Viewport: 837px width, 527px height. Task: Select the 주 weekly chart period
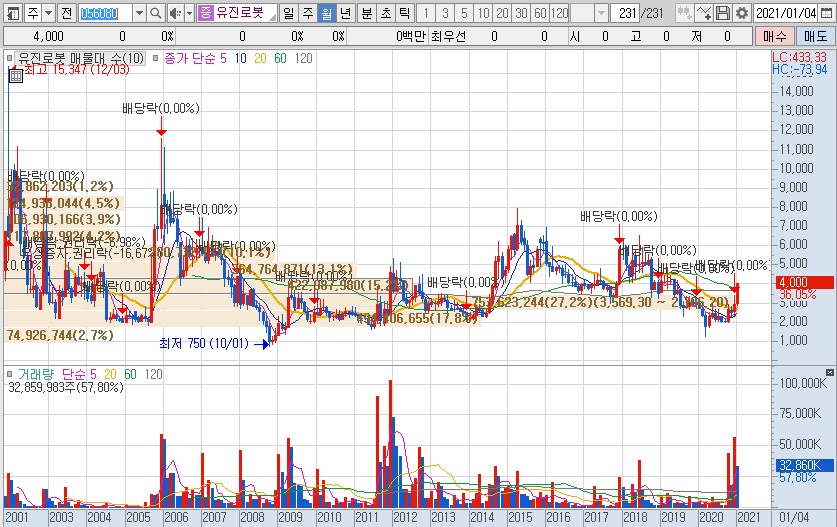coord(308,13)
